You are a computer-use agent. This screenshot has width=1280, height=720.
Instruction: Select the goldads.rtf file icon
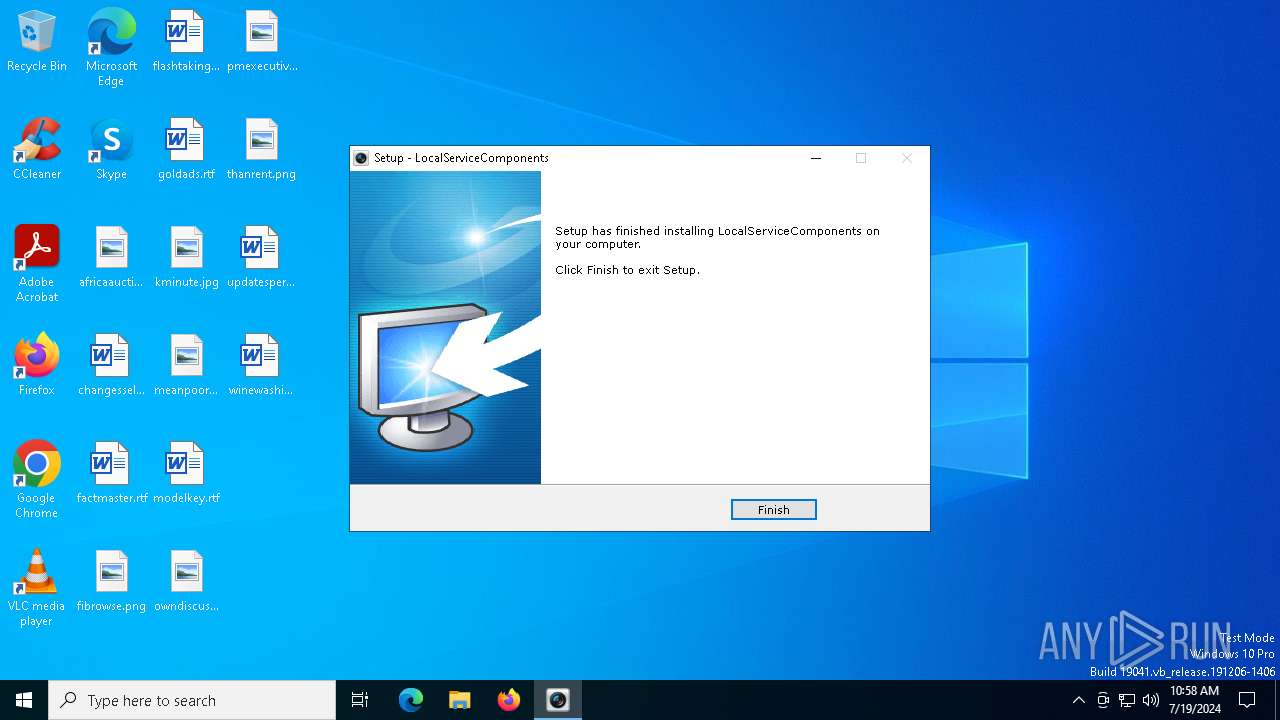point(186,150)
